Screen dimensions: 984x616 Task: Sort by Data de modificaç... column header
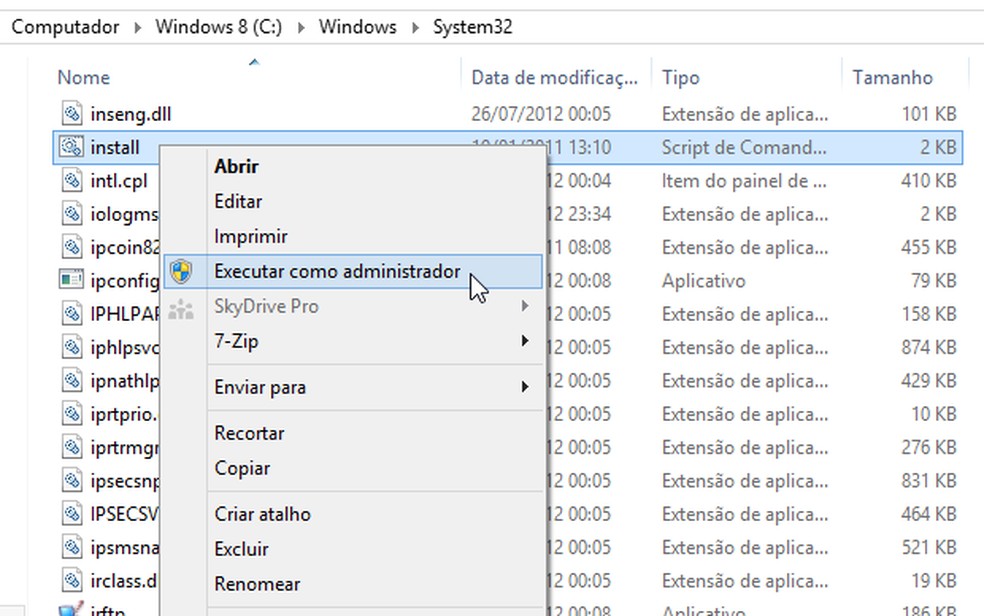coord(555,77)
